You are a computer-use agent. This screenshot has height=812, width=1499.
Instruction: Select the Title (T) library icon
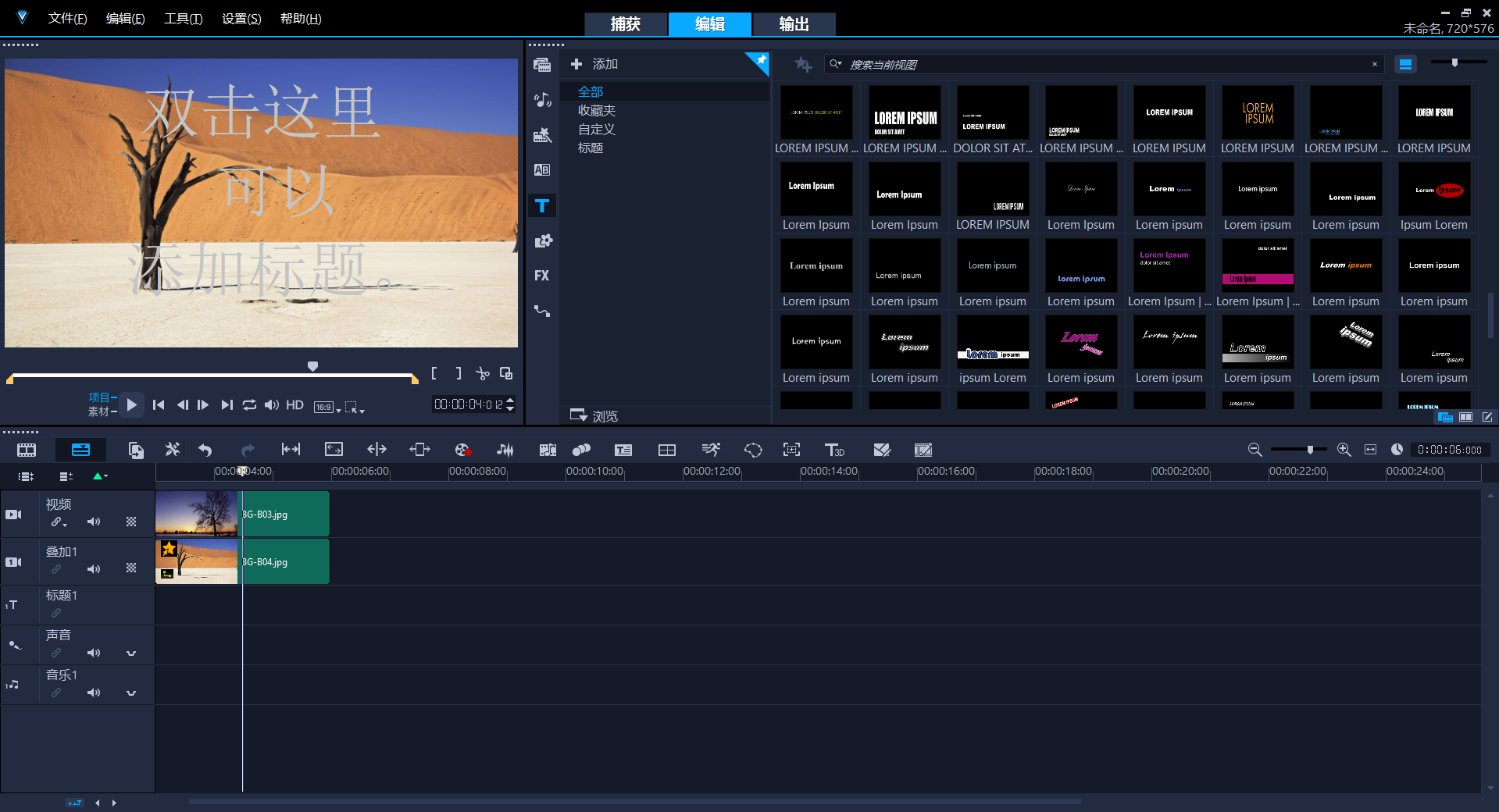point(542,206)
